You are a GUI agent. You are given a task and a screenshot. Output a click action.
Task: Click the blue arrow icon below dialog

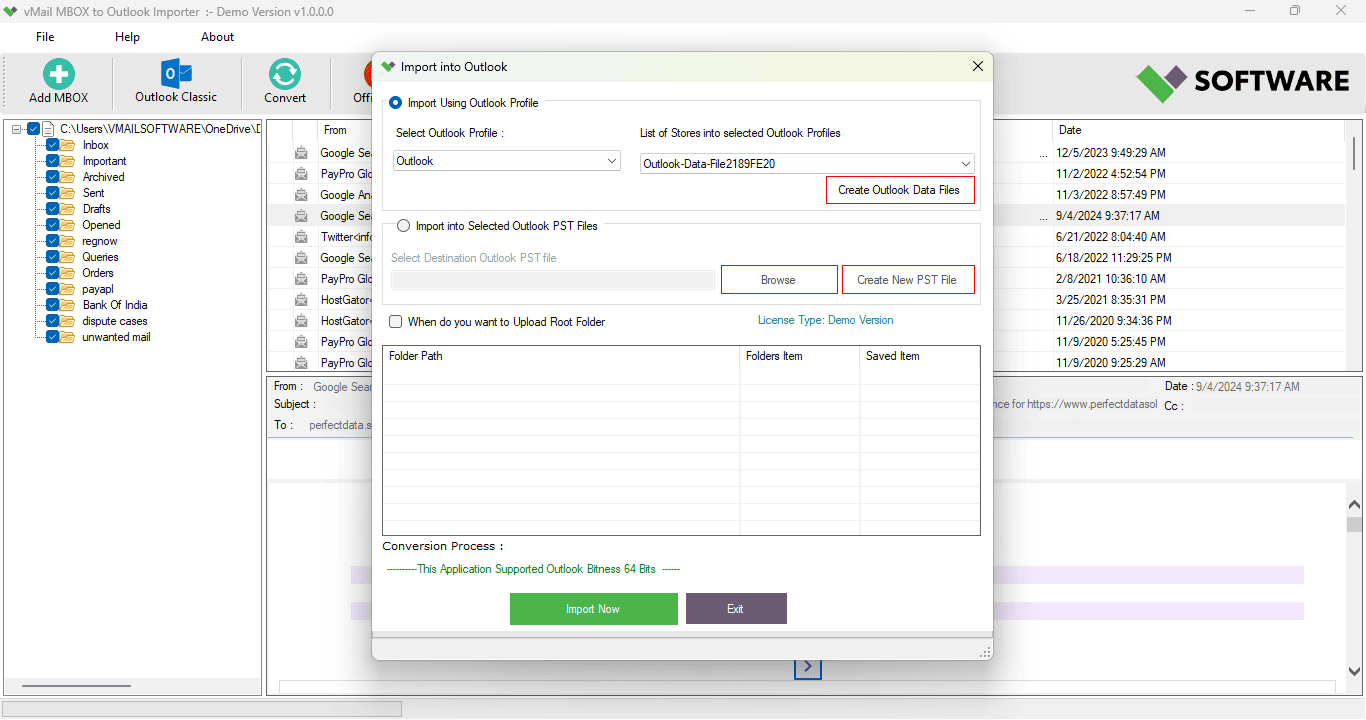pyautogui.click(x=808, y=667)
